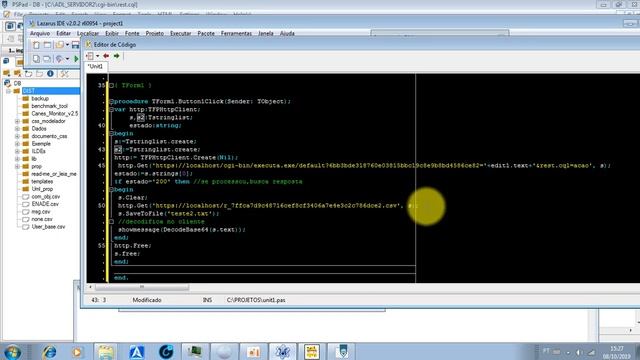Click the tools icon in PSPad project toolbar

click(x=64, y=74)
